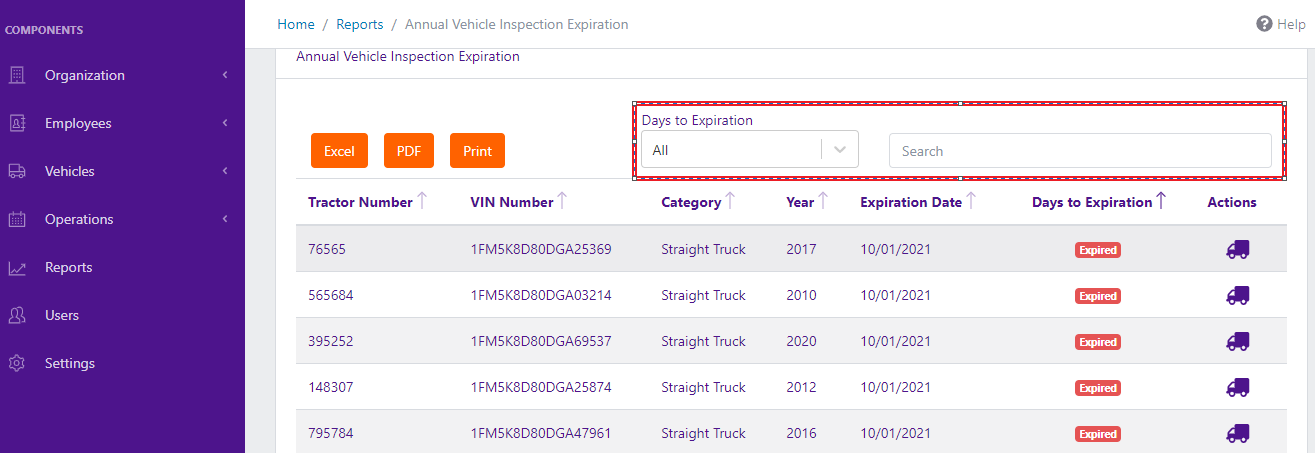This screenshot has height=453, width=1315.
Task: Click the truck action icon for tractor 395252
Action: pyautogui.click(x=1237, y=341)
